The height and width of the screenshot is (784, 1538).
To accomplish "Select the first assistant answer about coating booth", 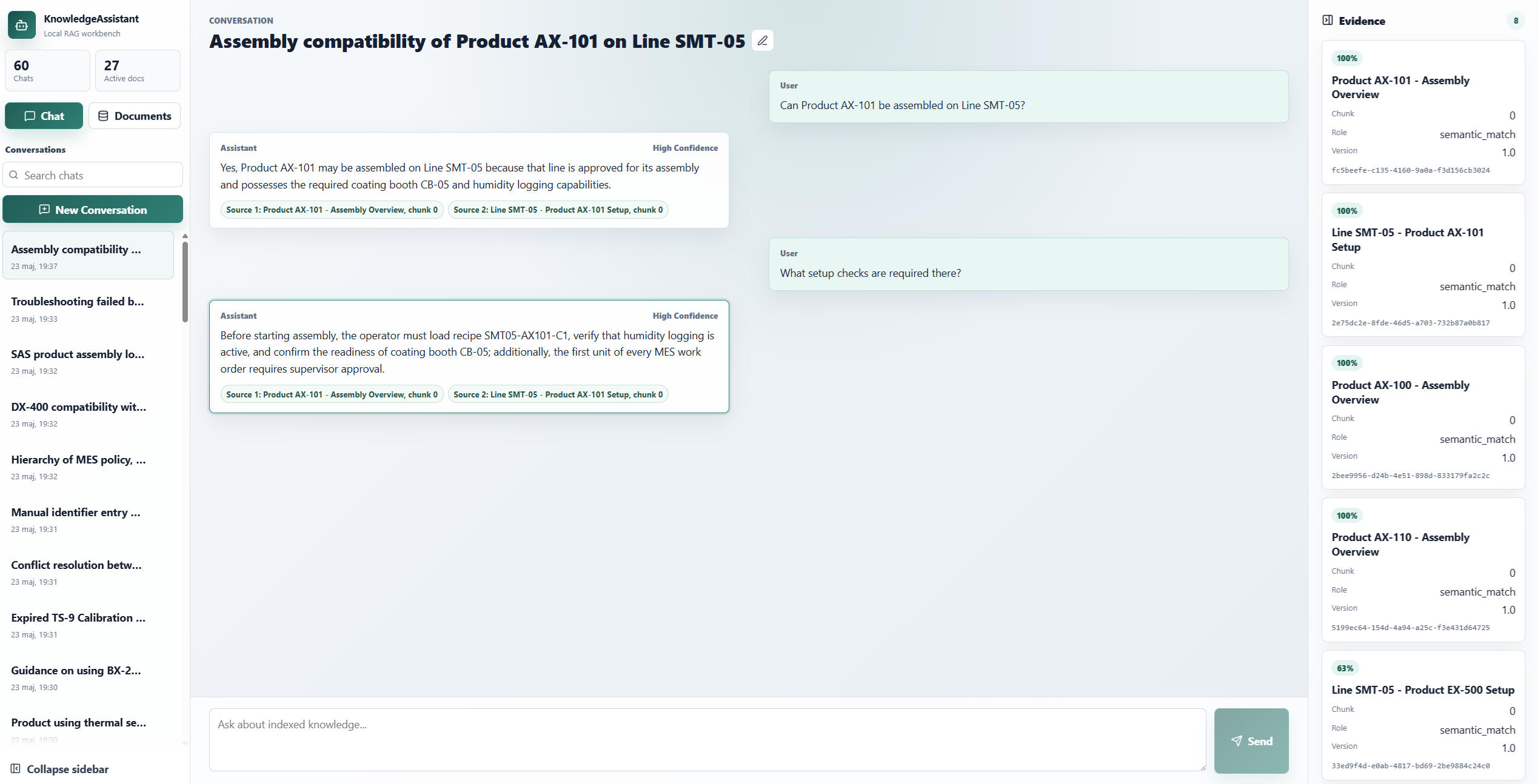I will pos(469,180).
